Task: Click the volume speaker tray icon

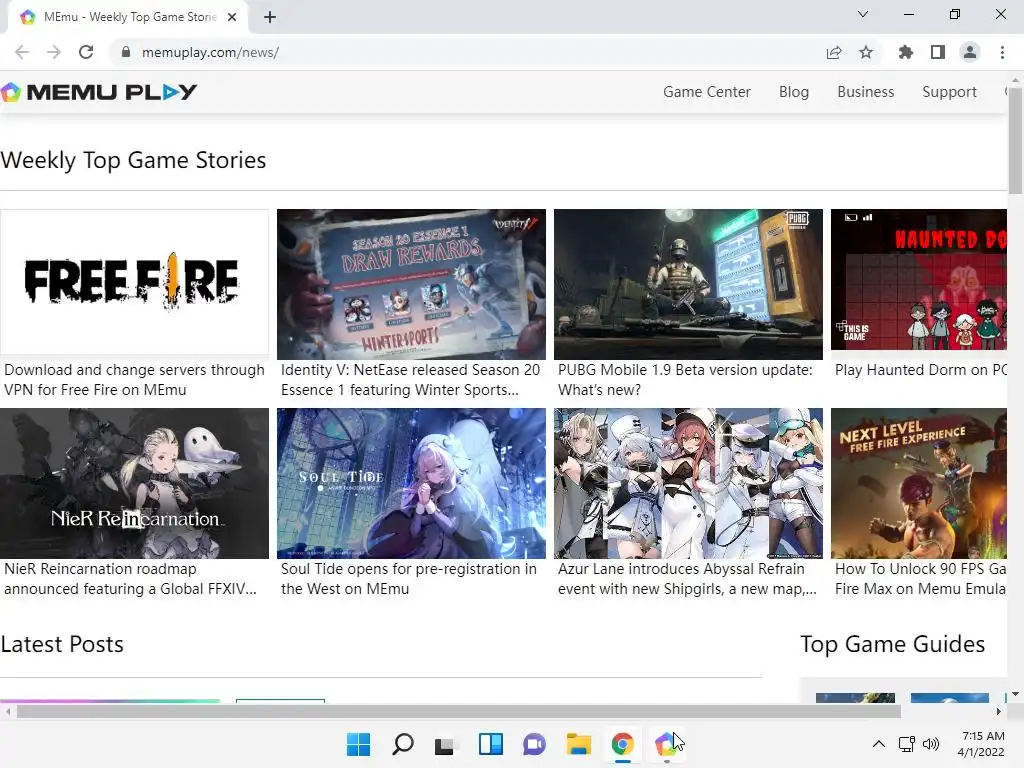Action: tap(931, 744)
